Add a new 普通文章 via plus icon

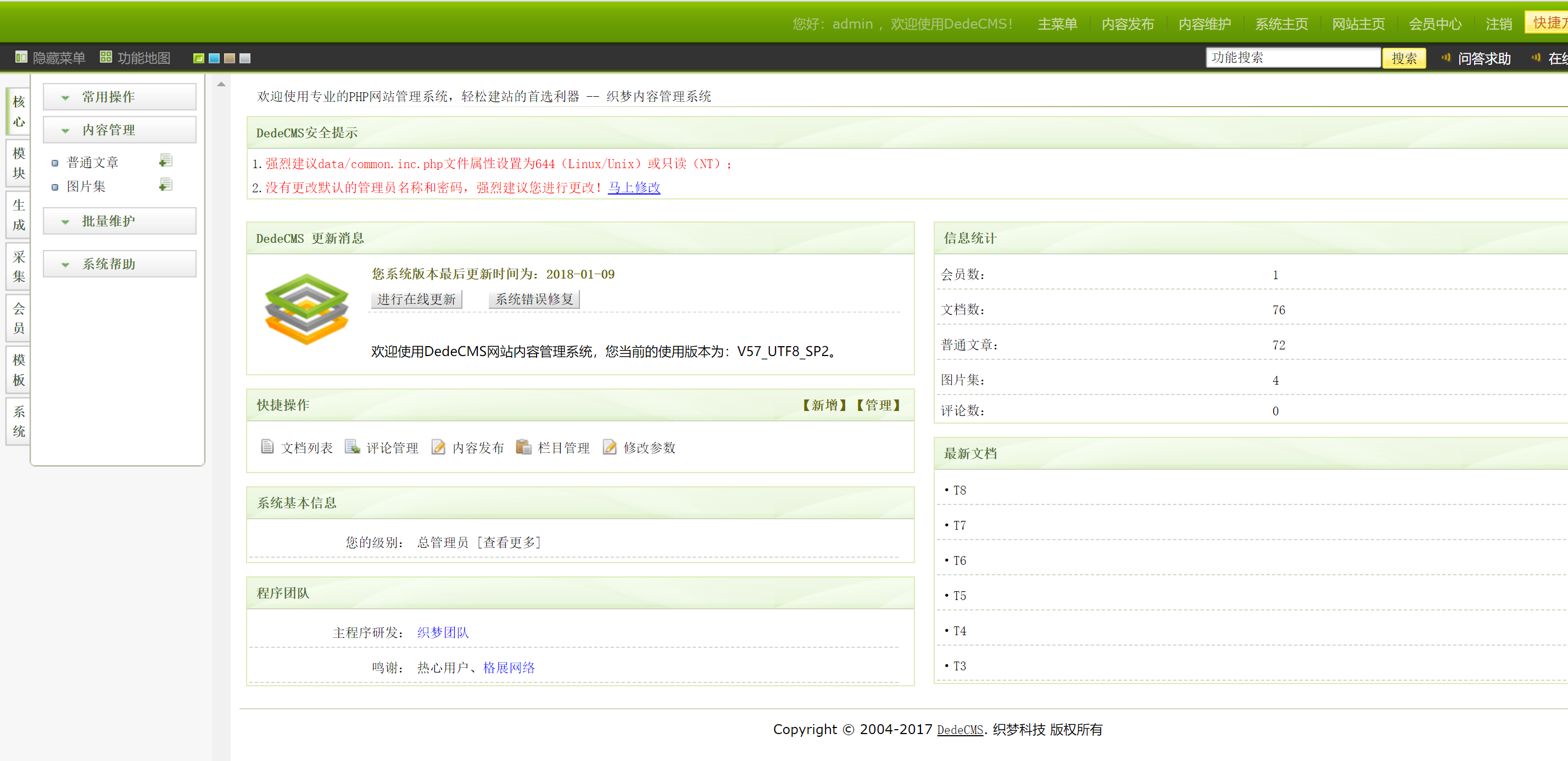click(165, 161)
